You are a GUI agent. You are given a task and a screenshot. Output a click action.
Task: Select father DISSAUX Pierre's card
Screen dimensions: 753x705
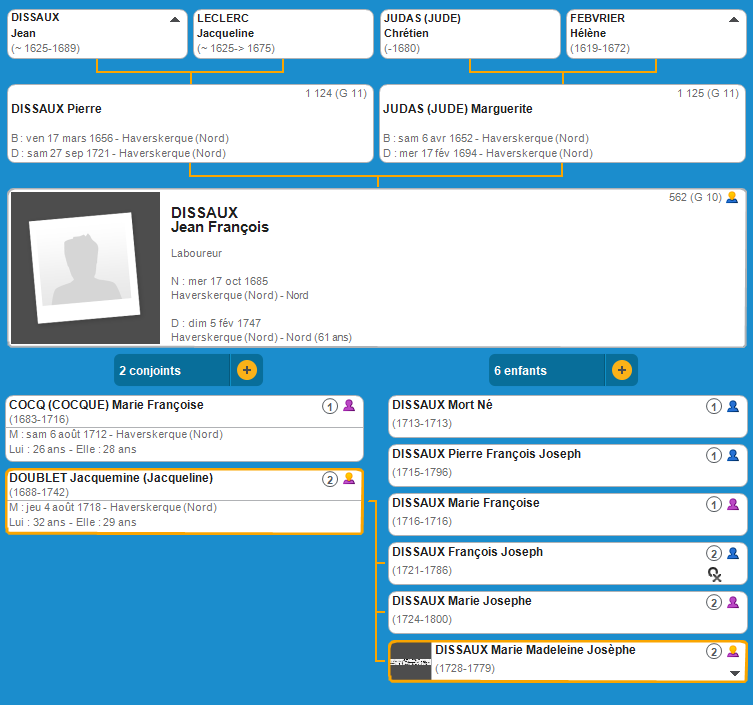pyautogui.click(x=190, y=124)
